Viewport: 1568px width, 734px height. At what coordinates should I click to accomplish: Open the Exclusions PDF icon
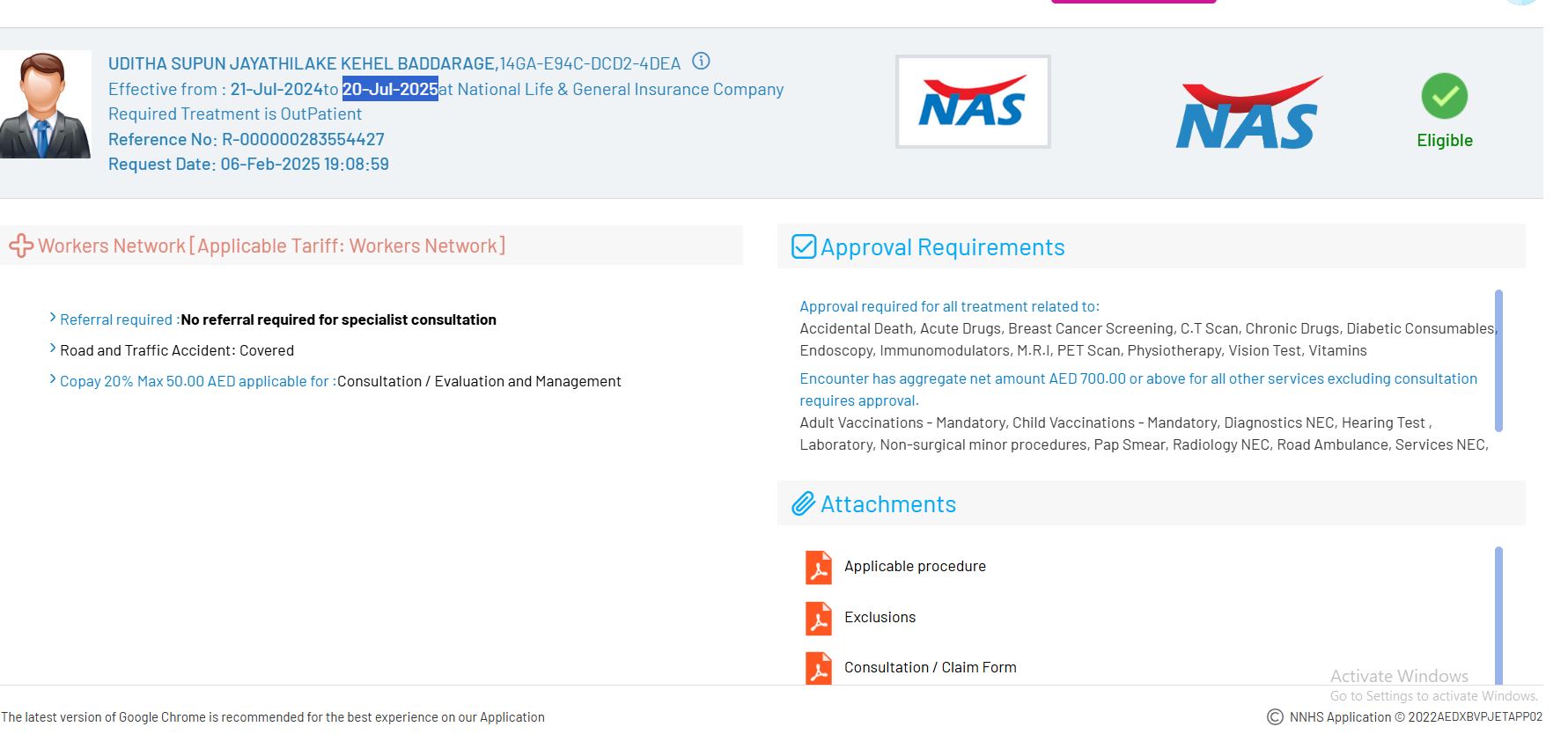click(819, 618)
